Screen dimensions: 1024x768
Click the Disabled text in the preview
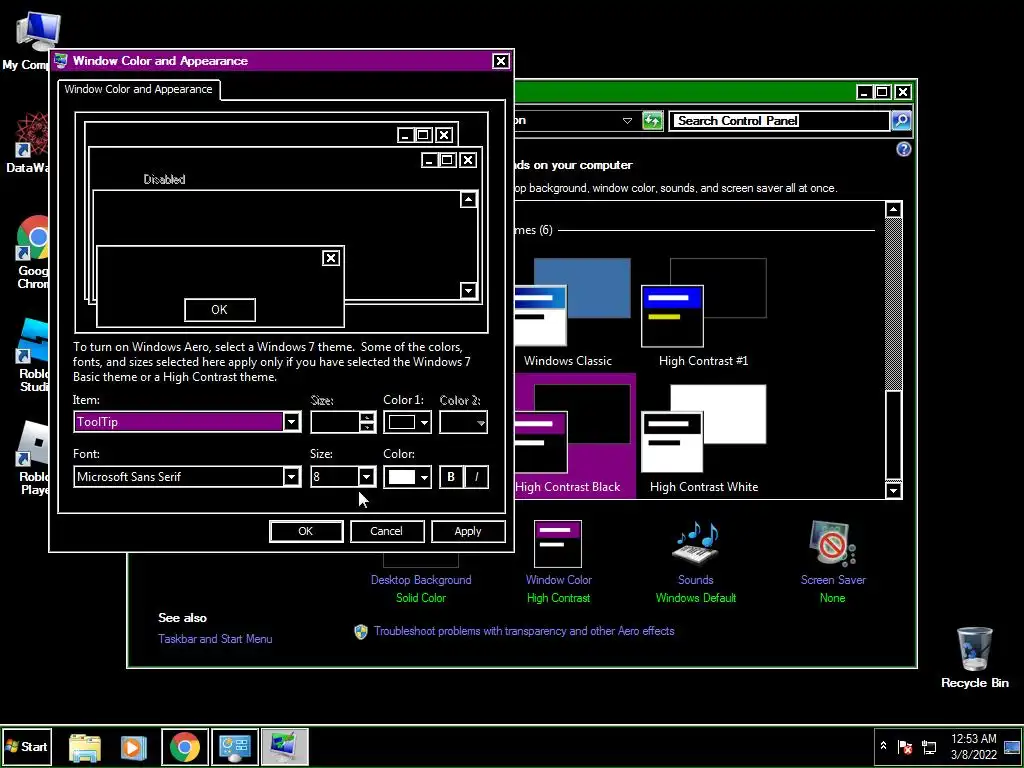tap(165, 180)
